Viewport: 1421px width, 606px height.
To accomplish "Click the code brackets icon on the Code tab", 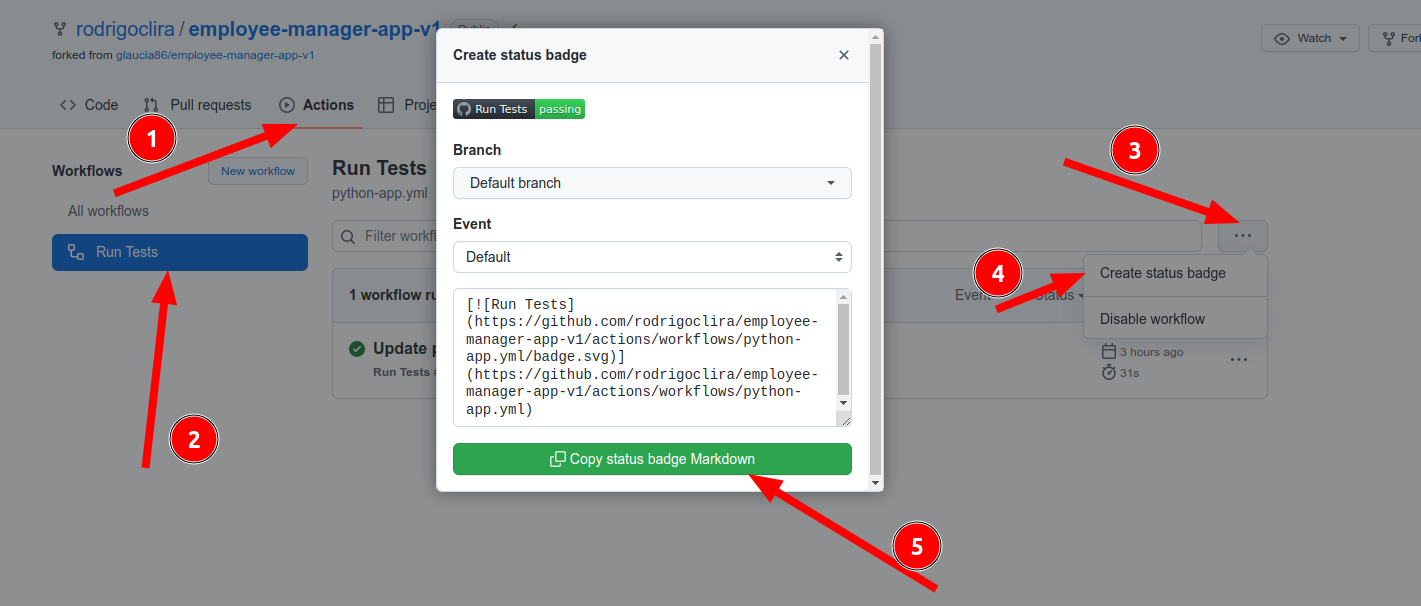I will (x=67, y=104).
